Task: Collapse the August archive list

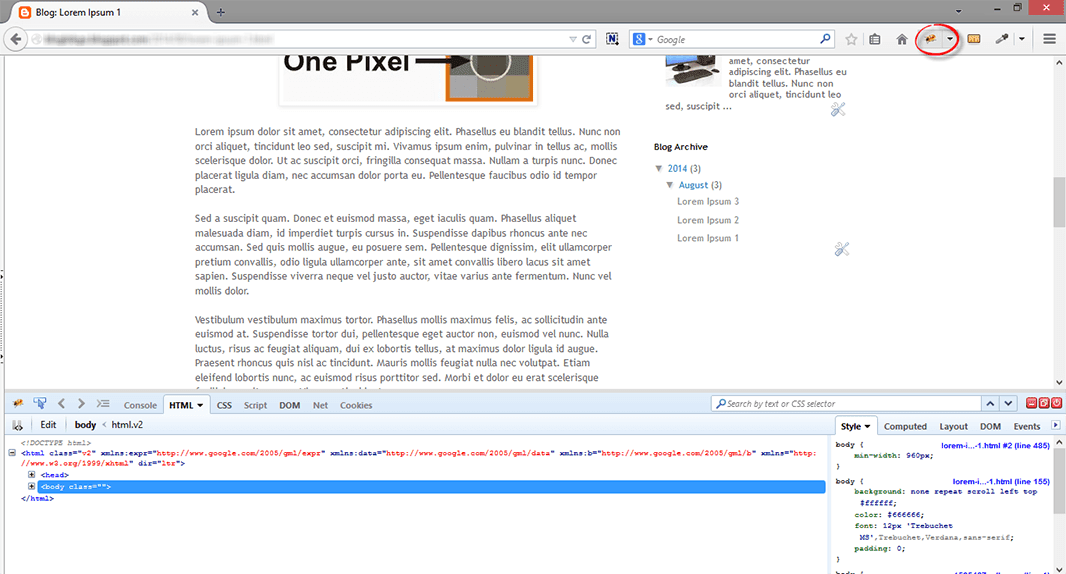Action: coord(670,185)
